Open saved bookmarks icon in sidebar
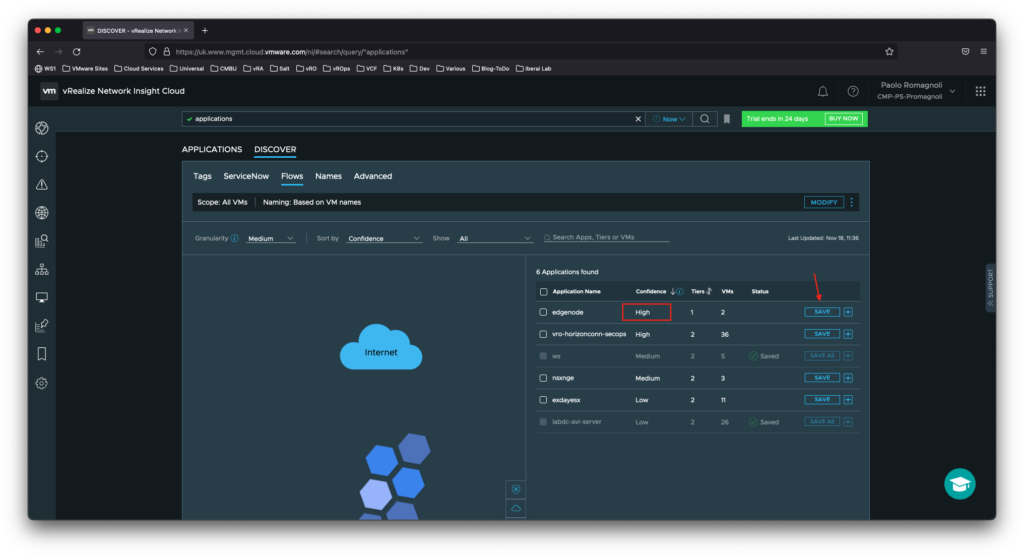Viewport: 1024px width, 557px height. 42,354
